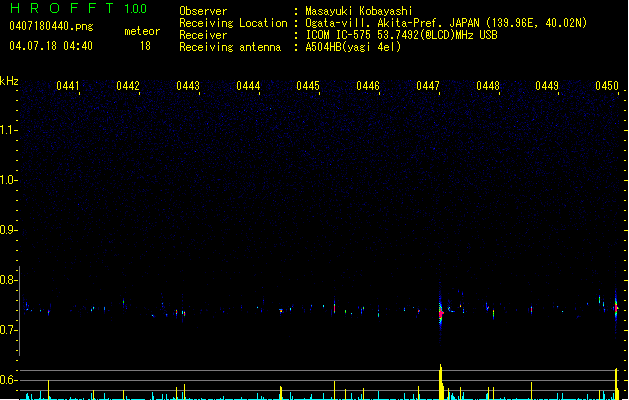629x400 pixels.
Task: Click the 0447 time marker
Action: 428,86
